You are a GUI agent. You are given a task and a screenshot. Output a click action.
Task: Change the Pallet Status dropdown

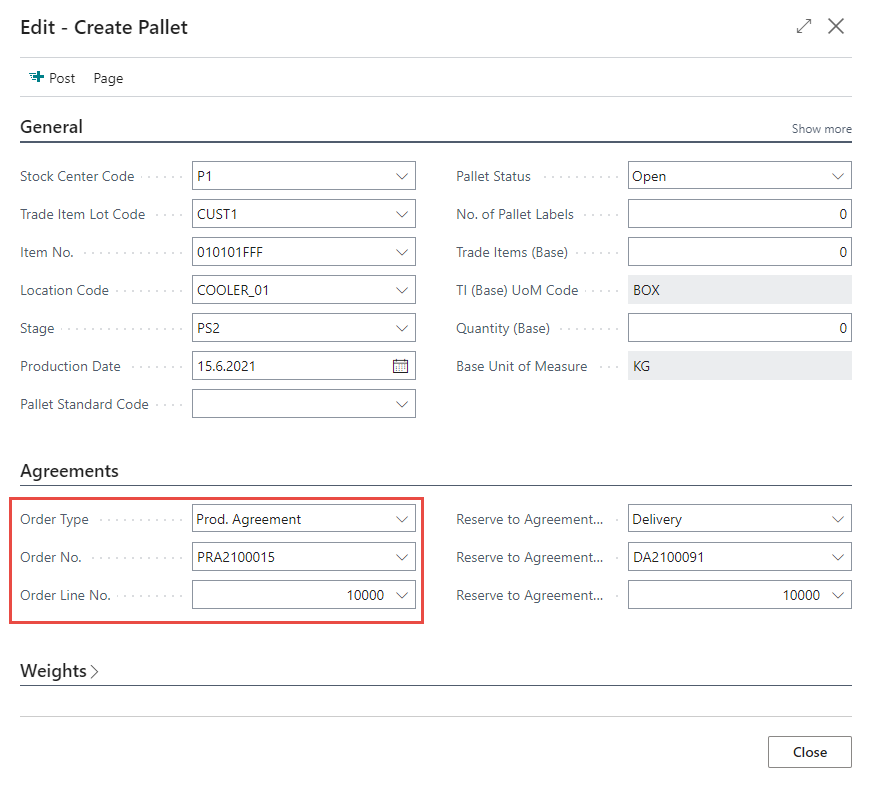tap(837, 176)
